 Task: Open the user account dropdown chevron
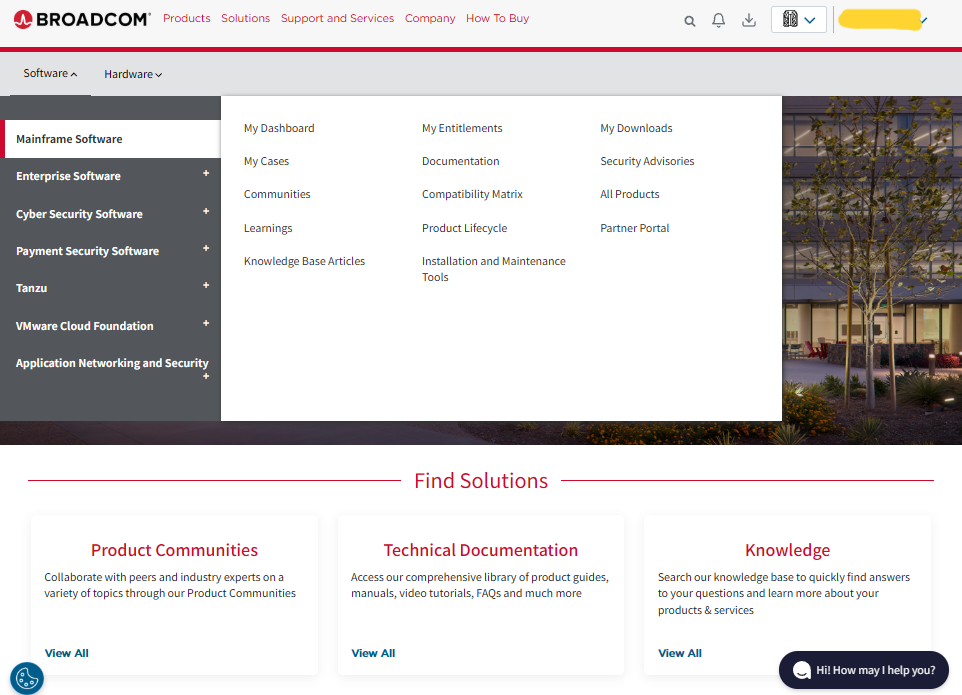pos(923,20)
